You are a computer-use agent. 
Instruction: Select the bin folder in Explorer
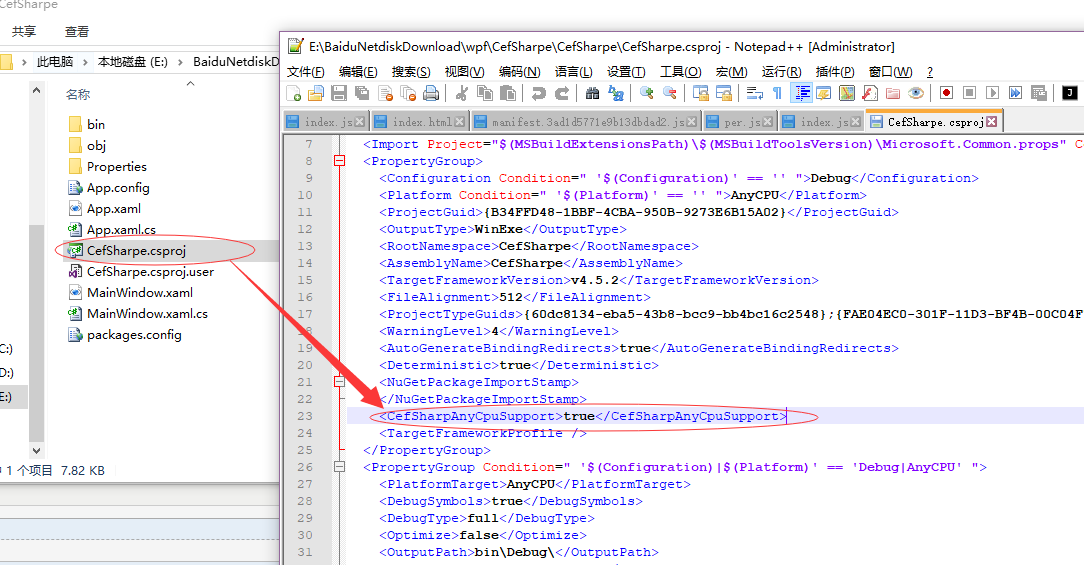(x=96, y=124)
